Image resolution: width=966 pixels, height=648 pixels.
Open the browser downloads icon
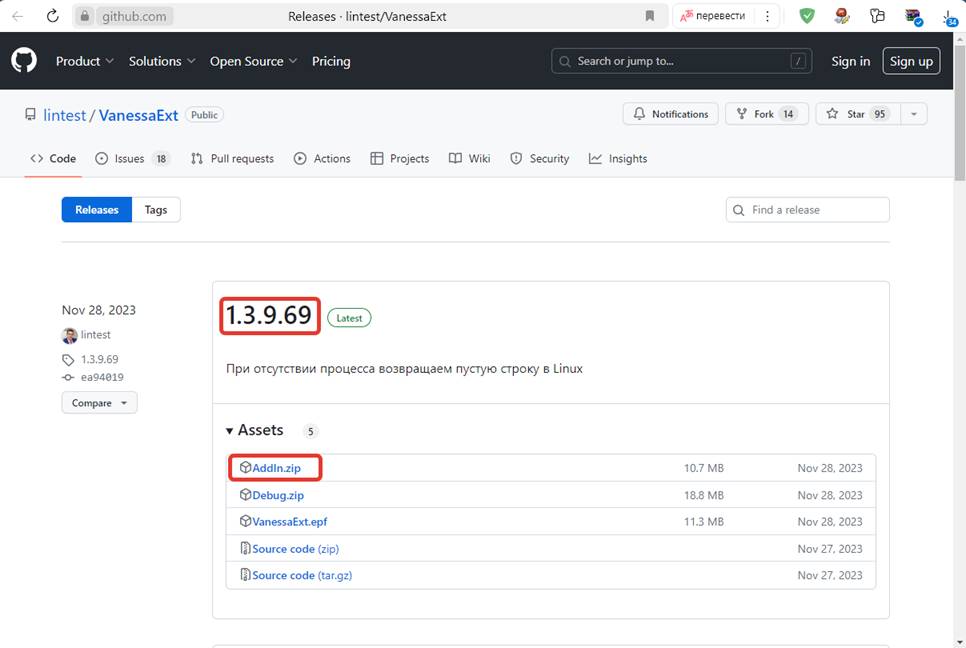949,16
